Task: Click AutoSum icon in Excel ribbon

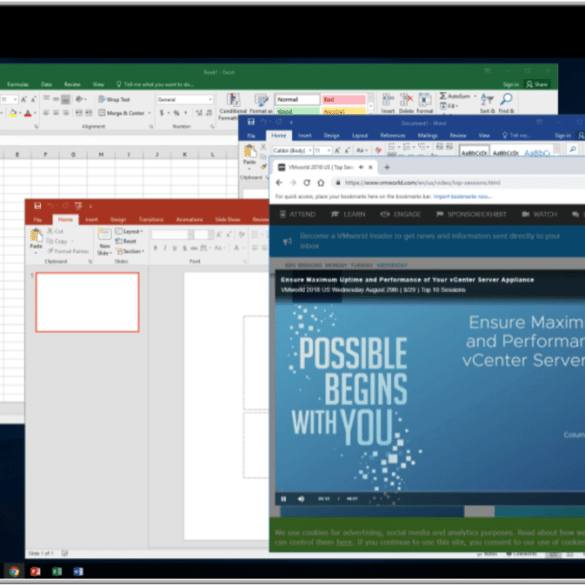Action: pyautogui.click(x=443, y=96)
